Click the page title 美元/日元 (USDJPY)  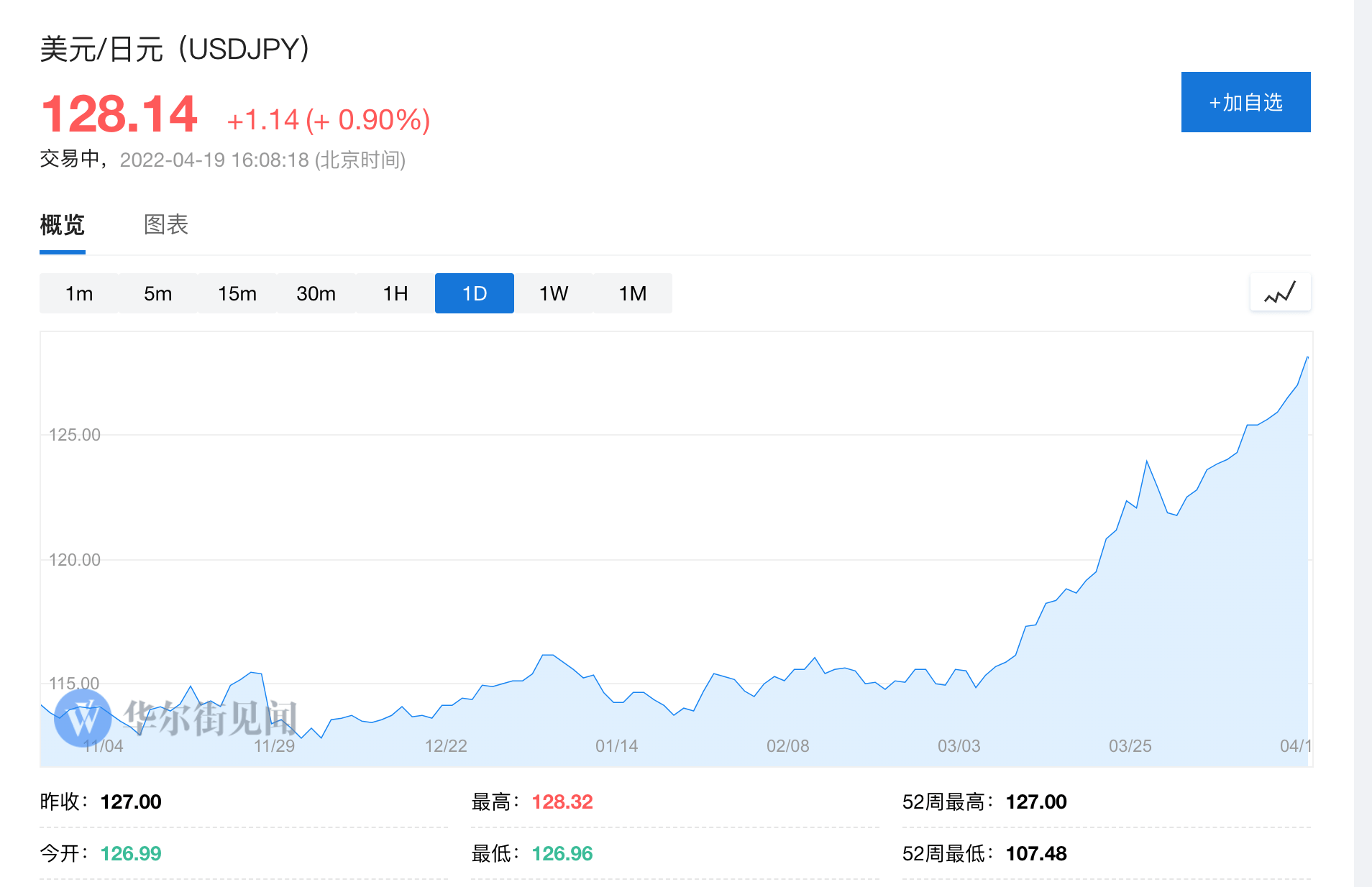(x=175, y=49)
